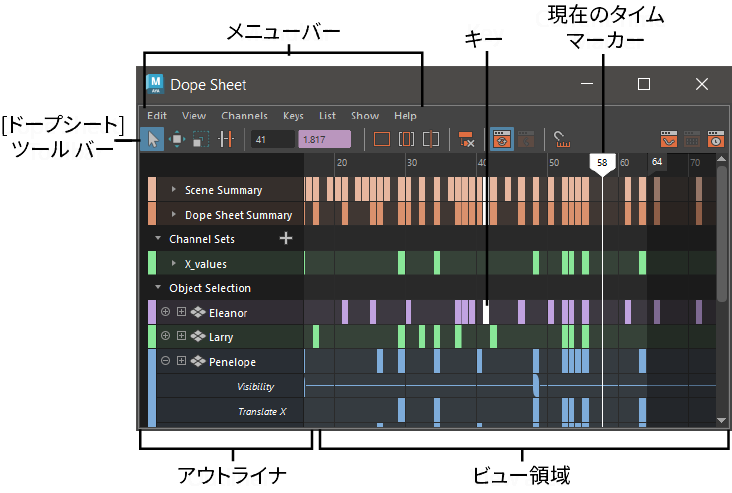Add a new channel set with plus button
This screenshot has width=732, height=493.
pyautogui.click(x=286, y=238)
